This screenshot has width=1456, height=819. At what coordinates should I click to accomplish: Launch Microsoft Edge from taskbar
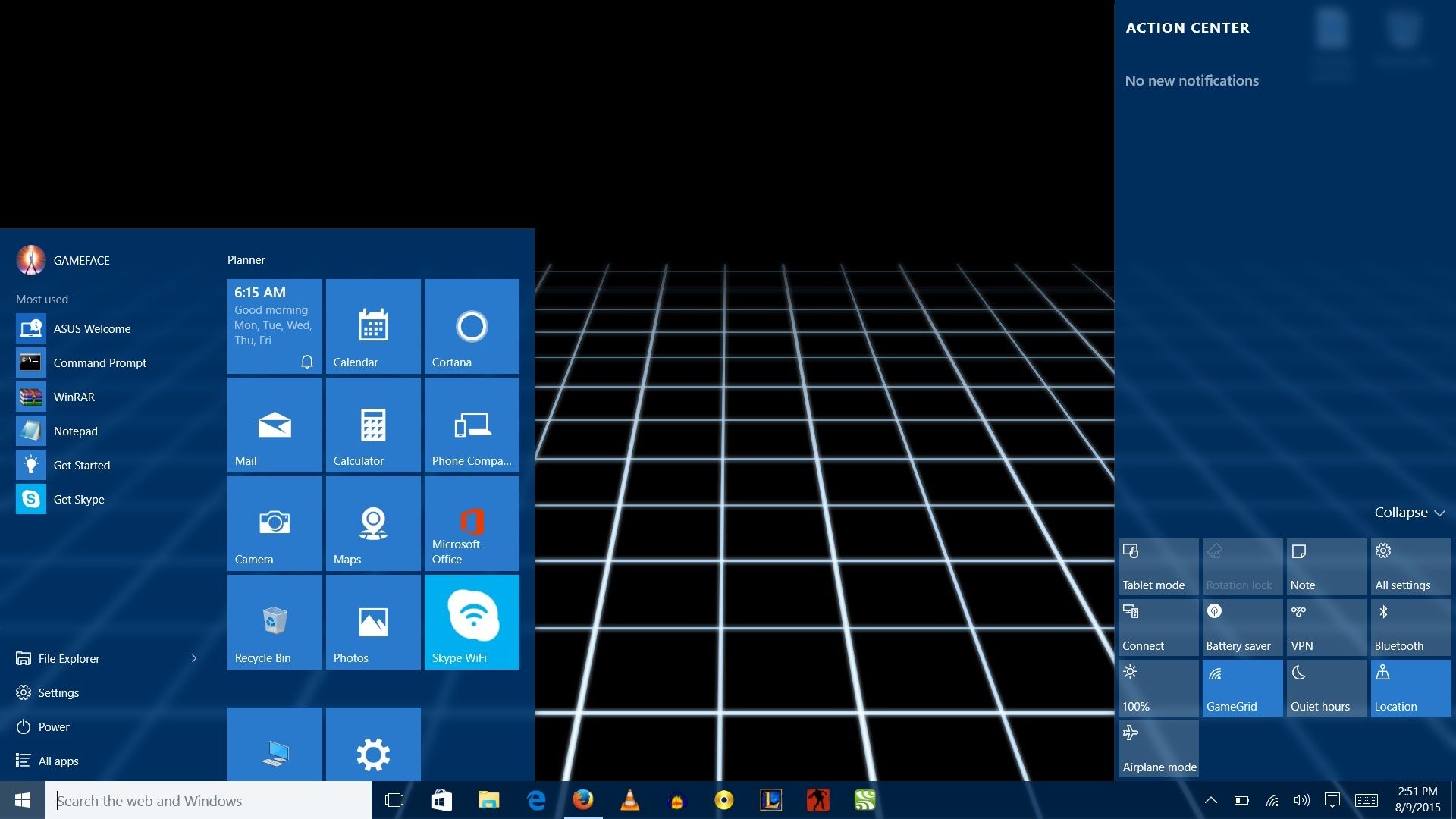coord(536,800)
